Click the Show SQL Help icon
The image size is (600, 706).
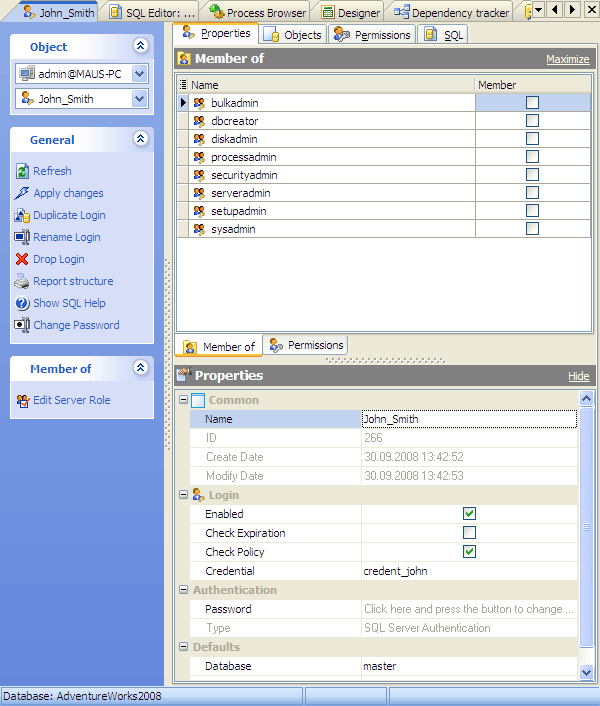[23, 303]
